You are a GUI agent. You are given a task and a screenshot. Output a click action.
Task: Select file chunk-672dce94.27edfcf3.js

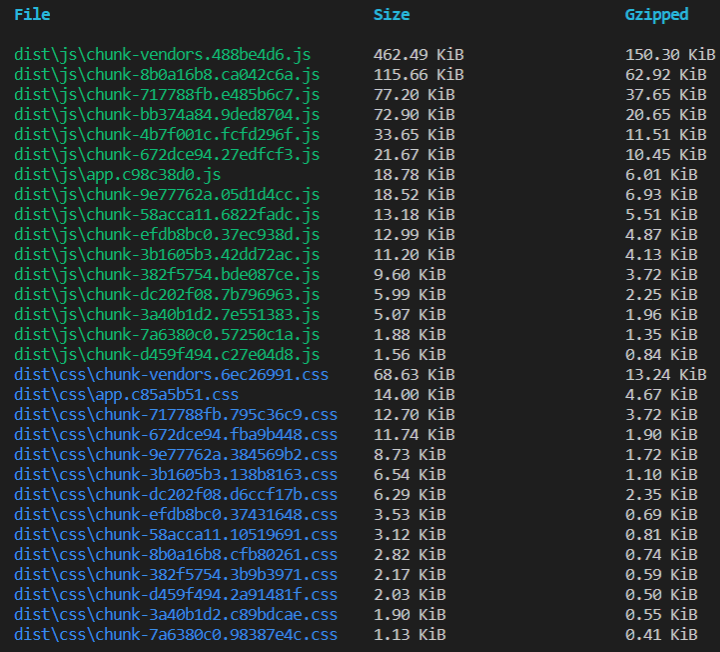tap(167, 155)
